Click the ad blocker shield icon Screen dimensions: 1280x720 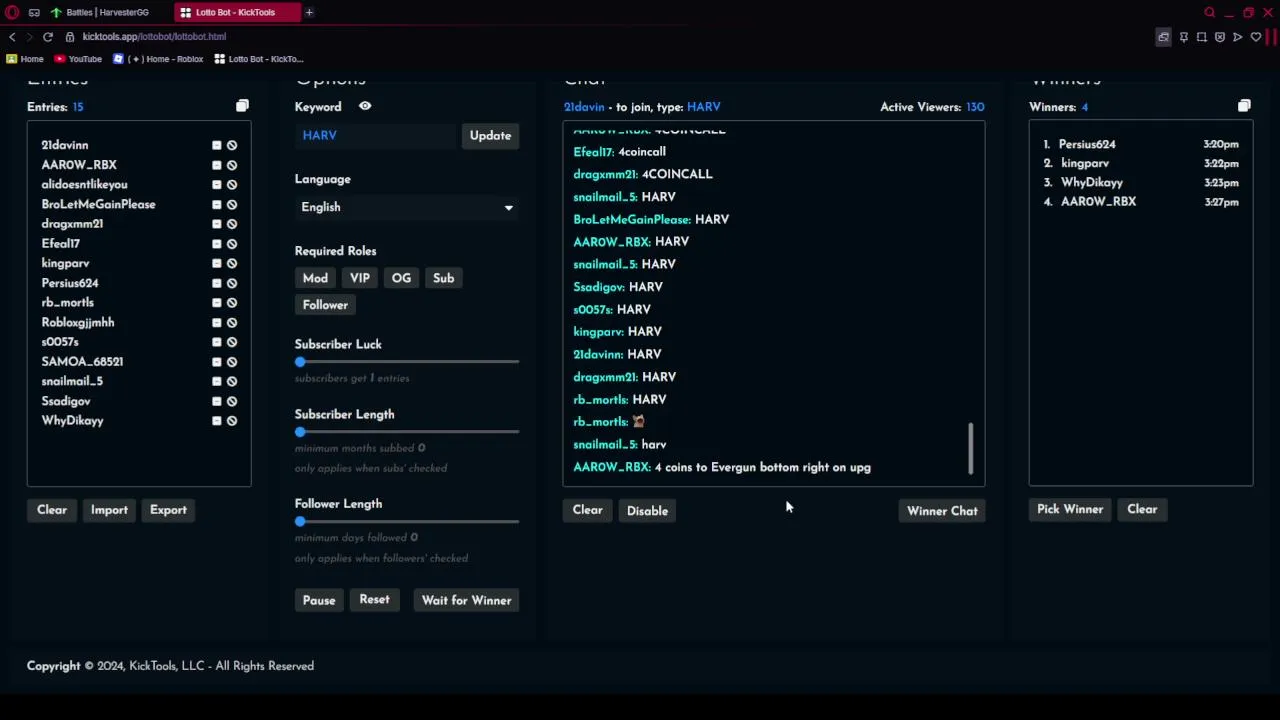1219,37
